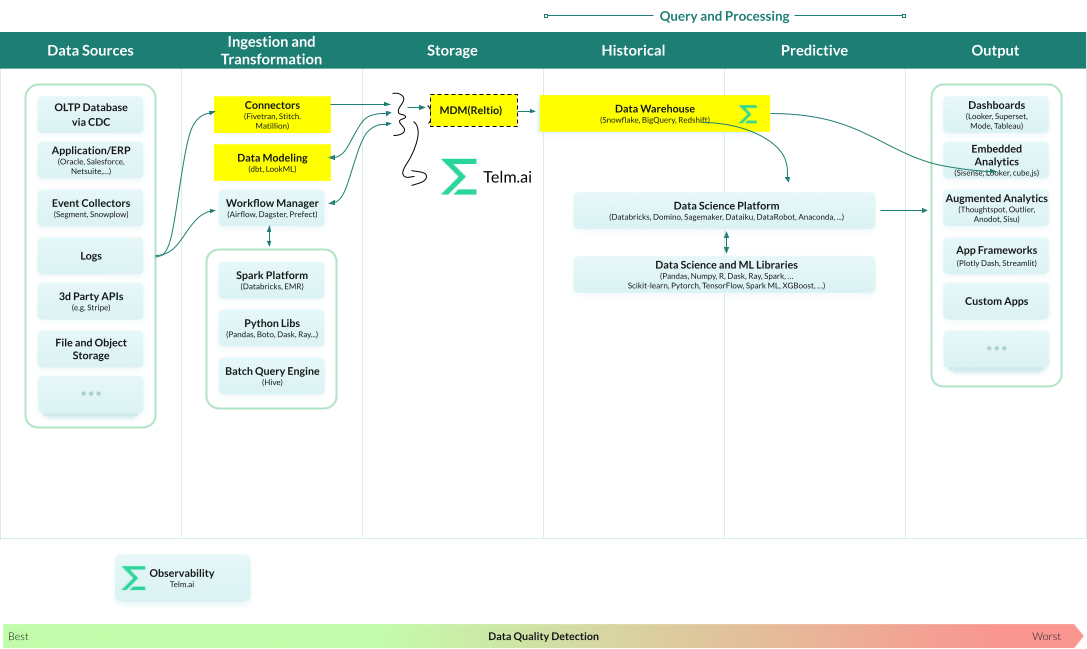The image size is (1087, 649).
Task: Click the Embedded Analytics box
Action: 996,160
